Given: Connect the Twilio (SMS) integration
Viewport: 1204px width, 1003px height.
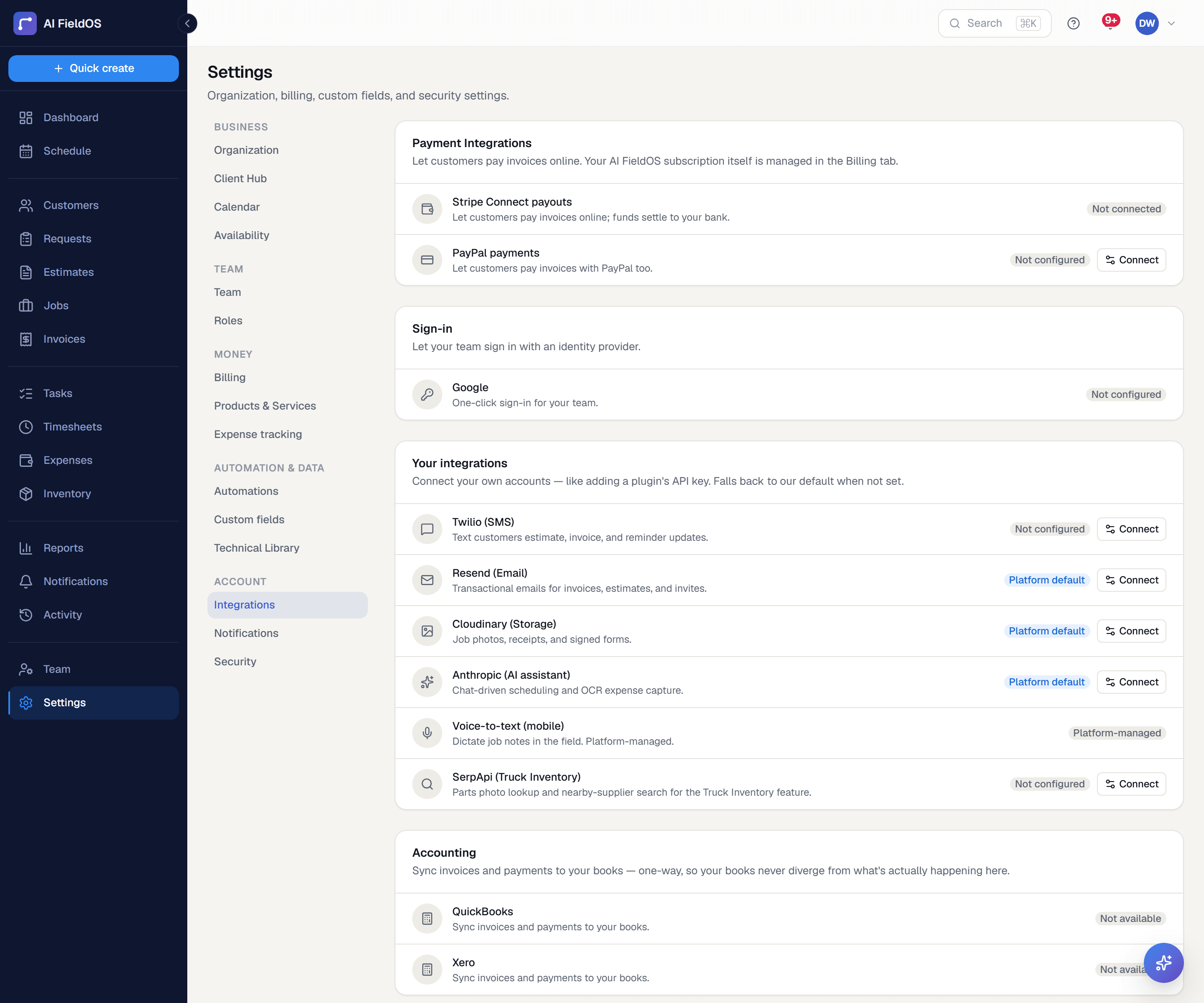Looking at the screenshot, I should click(1131, 529).
